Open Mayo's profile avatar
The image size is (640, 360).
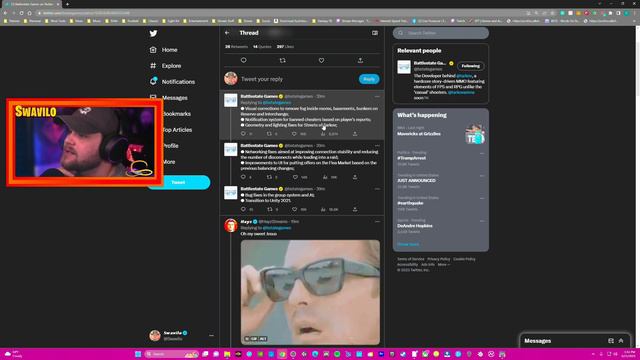[231, 225]
